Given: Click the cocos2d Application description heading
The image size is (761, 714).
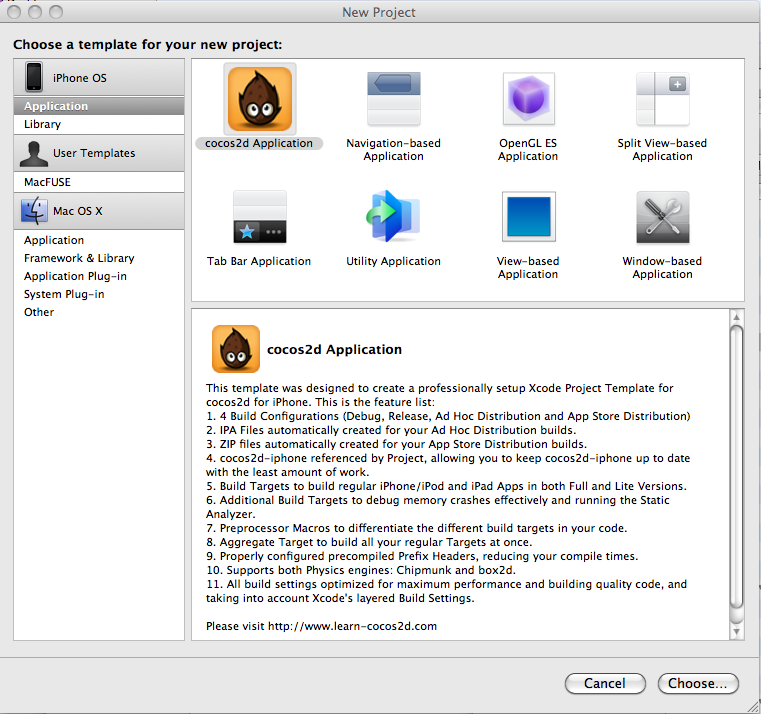Looking at the screenshot, I should tap(334, 349).
